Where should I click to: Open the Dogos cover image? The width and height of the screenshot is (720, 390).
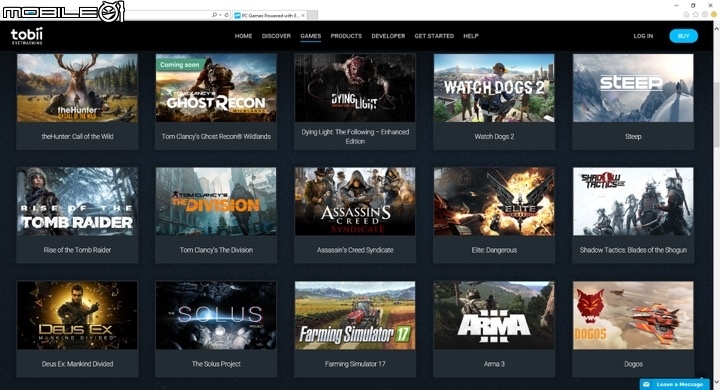pyautogui.click(x=633, y=315)
